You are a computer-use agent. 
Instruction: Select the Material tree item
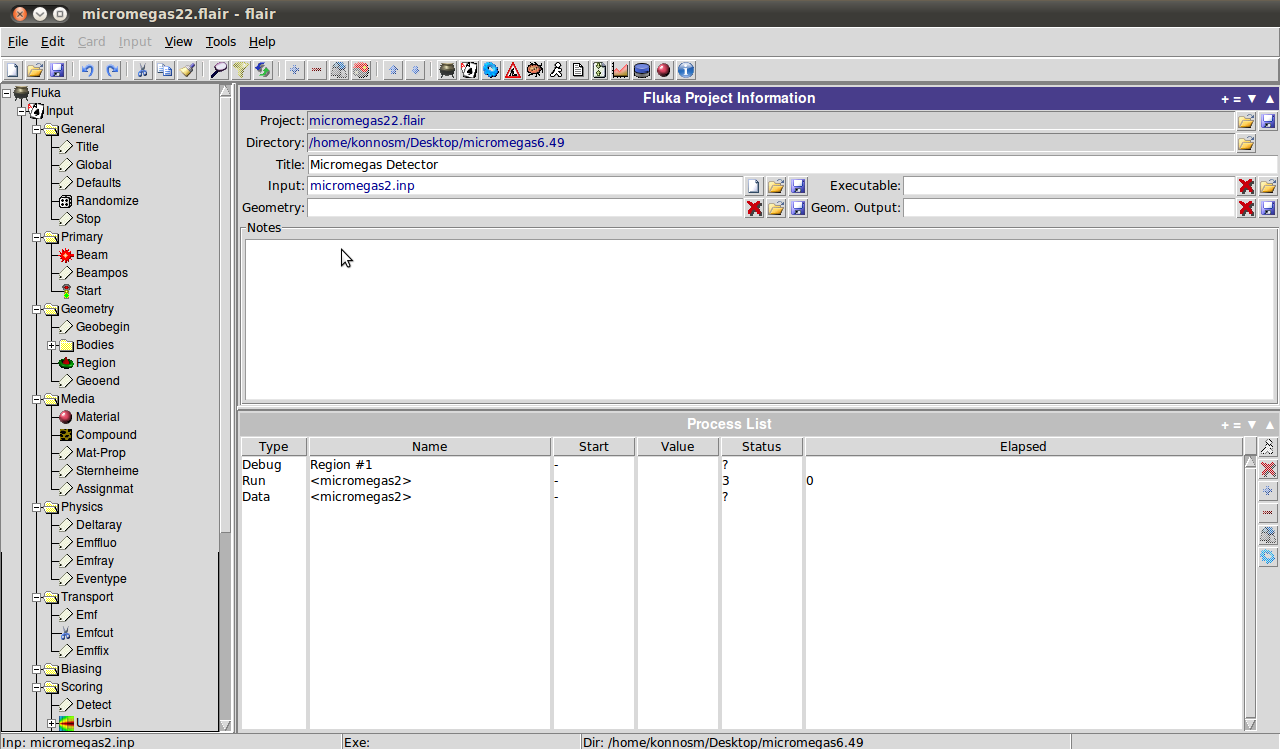[x=97, y=417]
